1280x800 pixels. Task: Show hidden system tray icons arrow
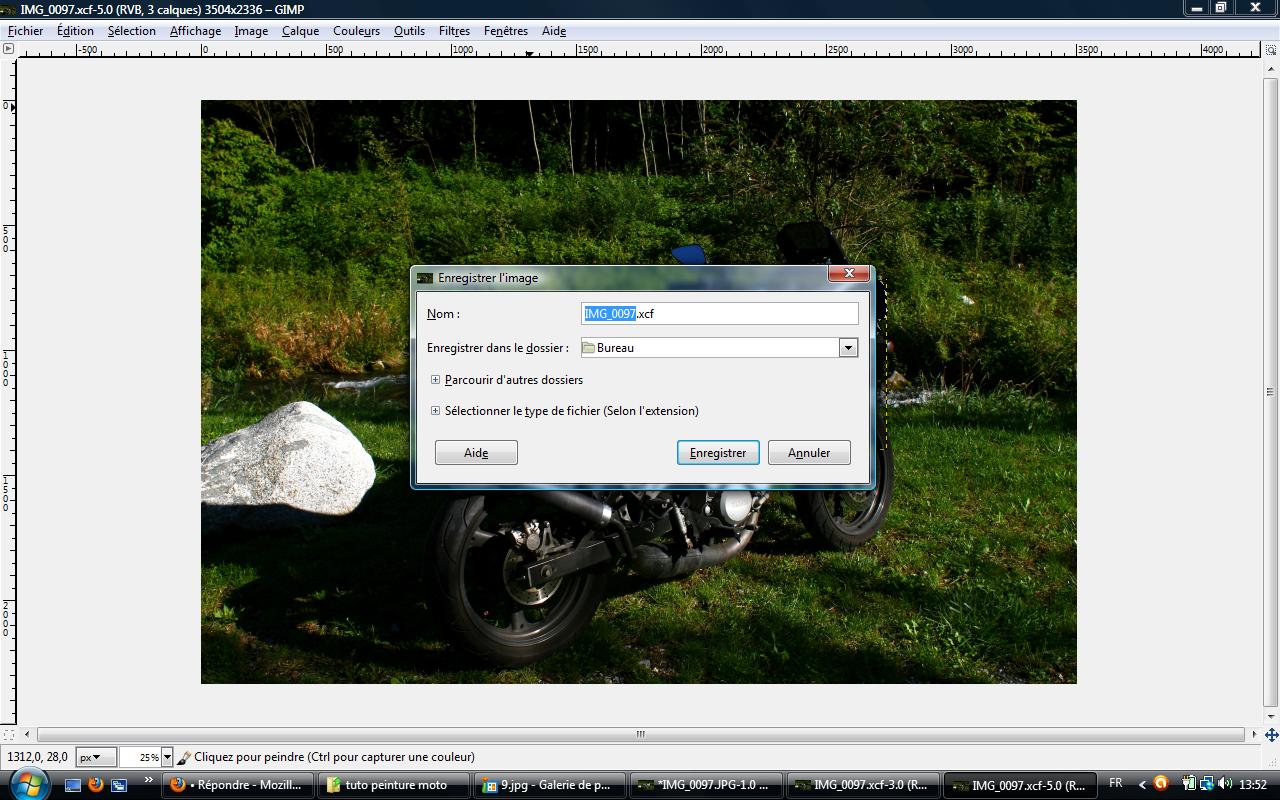(1142, 785)
